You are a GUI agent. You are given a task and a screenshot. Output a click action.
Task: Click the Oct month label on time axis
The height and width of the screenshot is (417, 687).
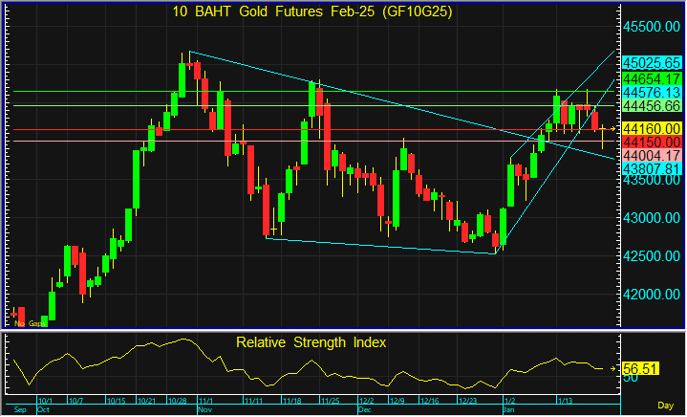43,410
